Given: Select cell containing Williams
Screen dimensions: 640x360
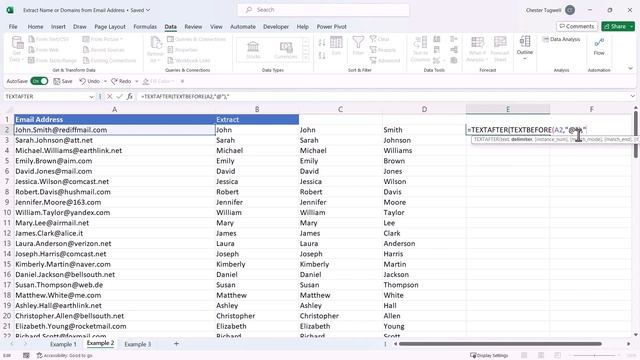Looking at the screenshot, I should point(424,150).
